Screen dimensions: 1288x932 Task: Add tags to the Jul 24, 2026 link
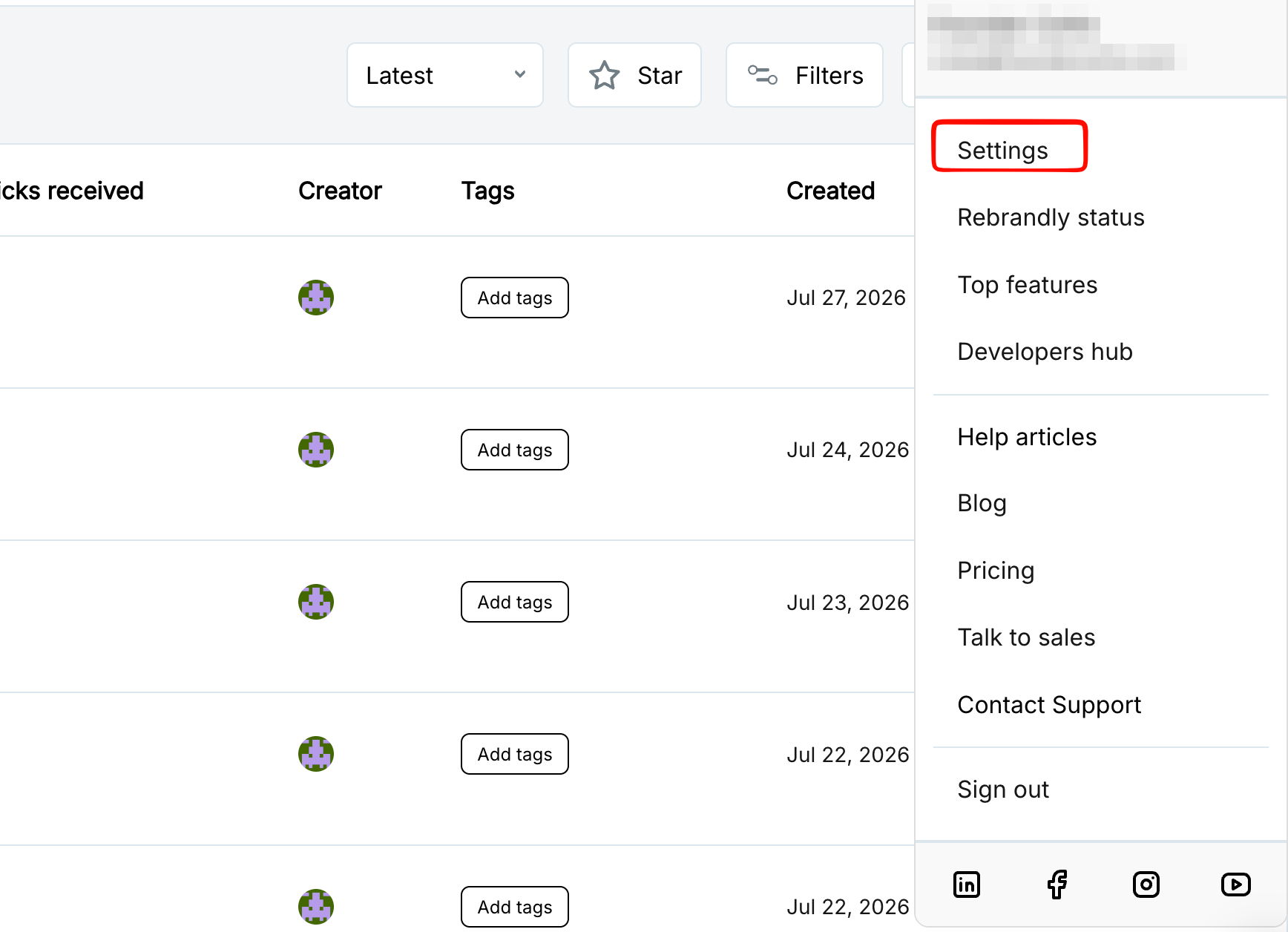pos(515,450)
